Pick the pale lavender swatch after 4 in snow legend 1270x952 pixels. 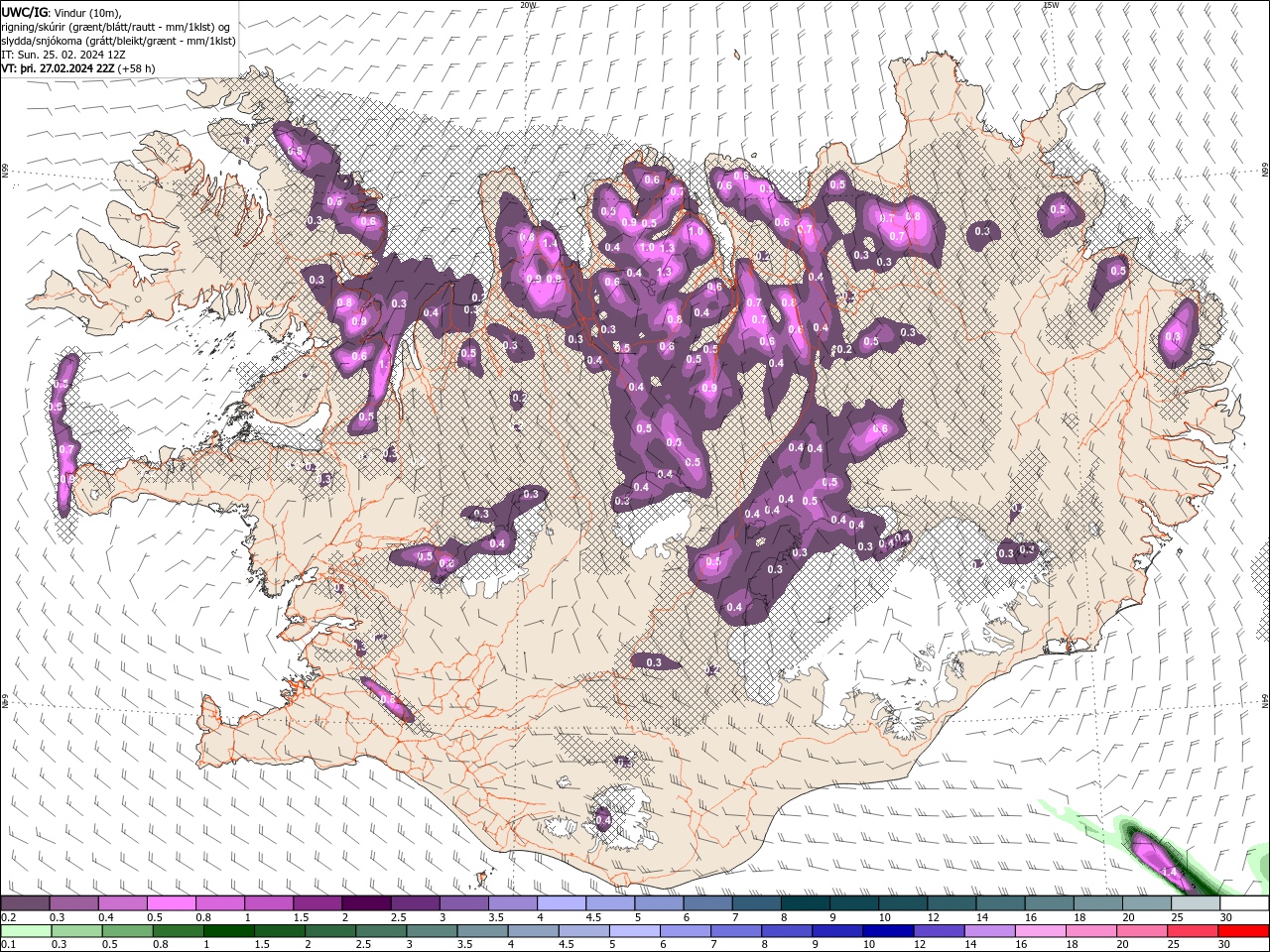click(562, 903)
